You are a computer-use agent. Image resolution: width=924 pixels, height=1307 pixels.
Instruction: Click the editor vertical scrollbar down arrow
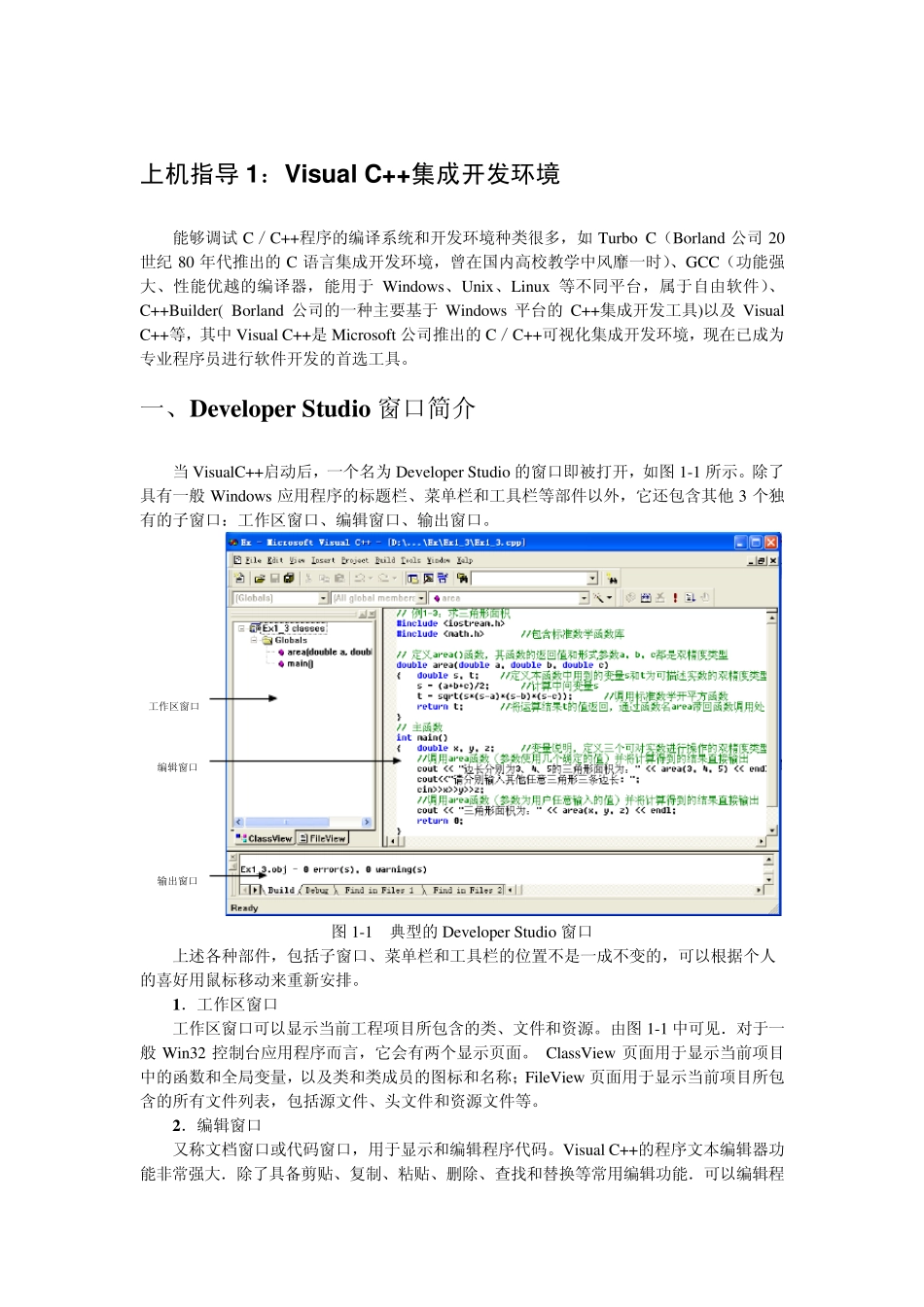(x=772, y=830)
